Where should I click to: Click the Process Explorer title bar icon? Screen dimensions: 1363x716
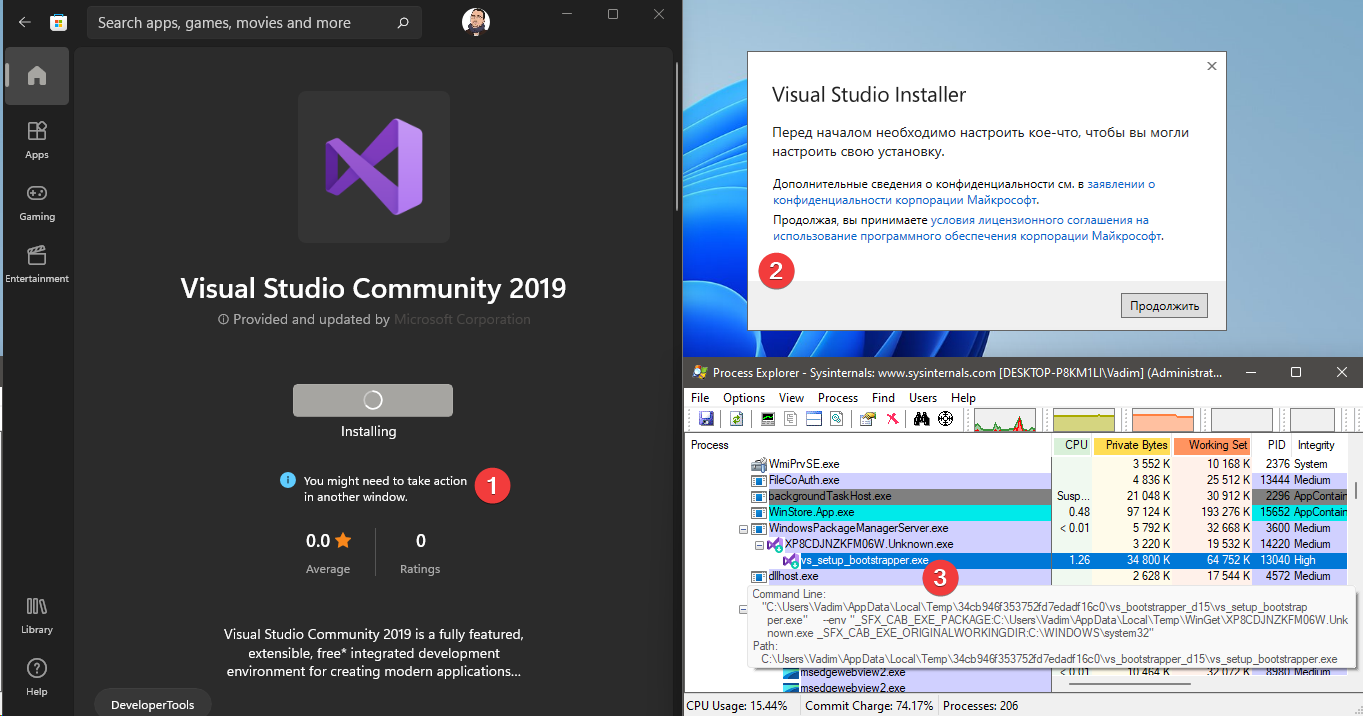pos(701,372)
